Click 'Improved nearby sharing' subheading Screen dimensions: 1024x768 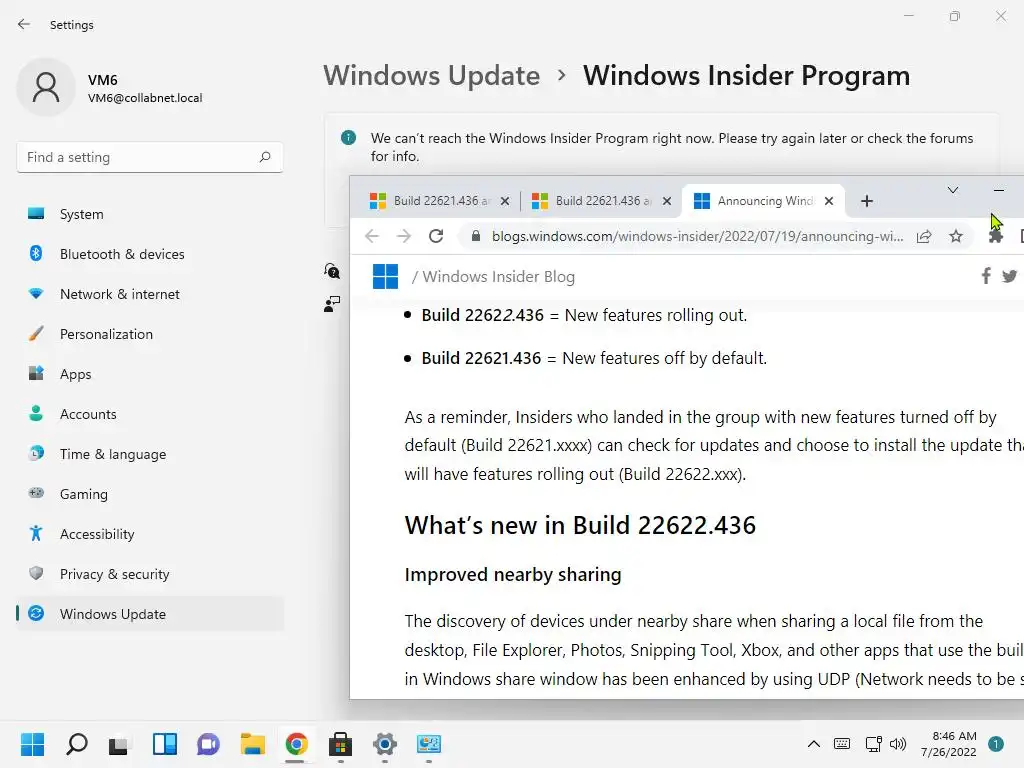(x=513, y=575)
